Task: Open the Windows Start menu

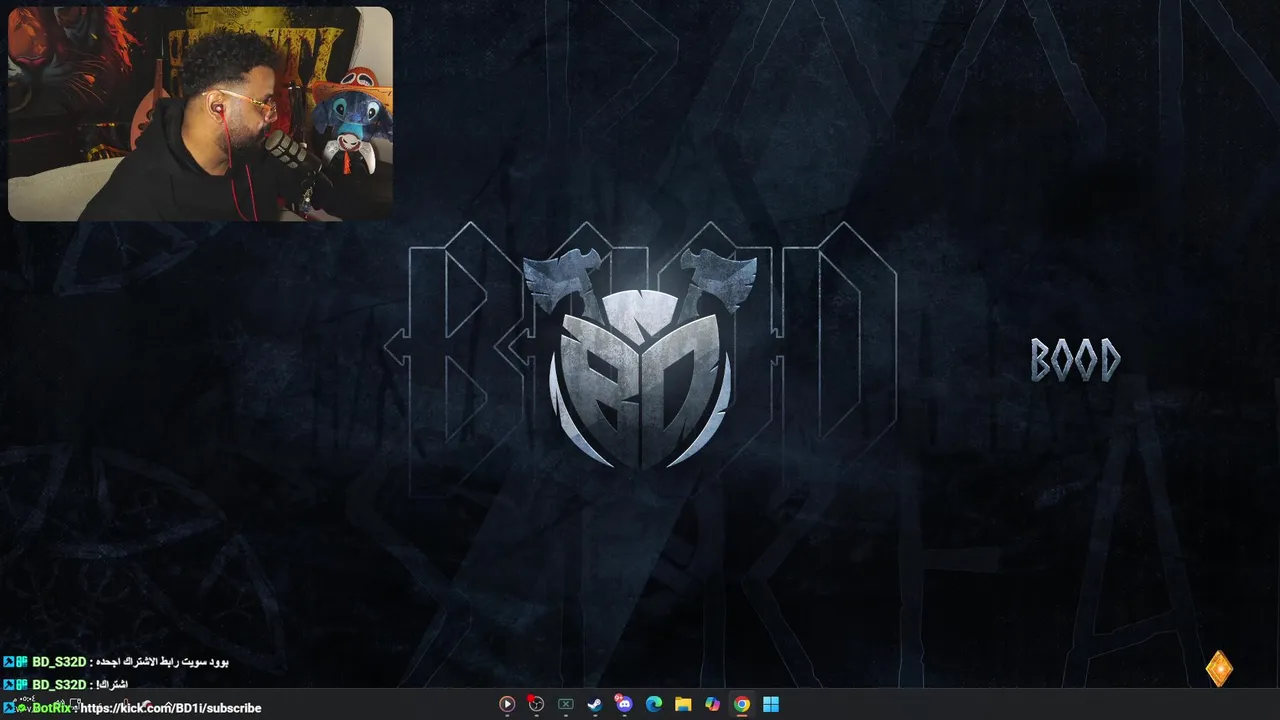Action: (771, 704)
